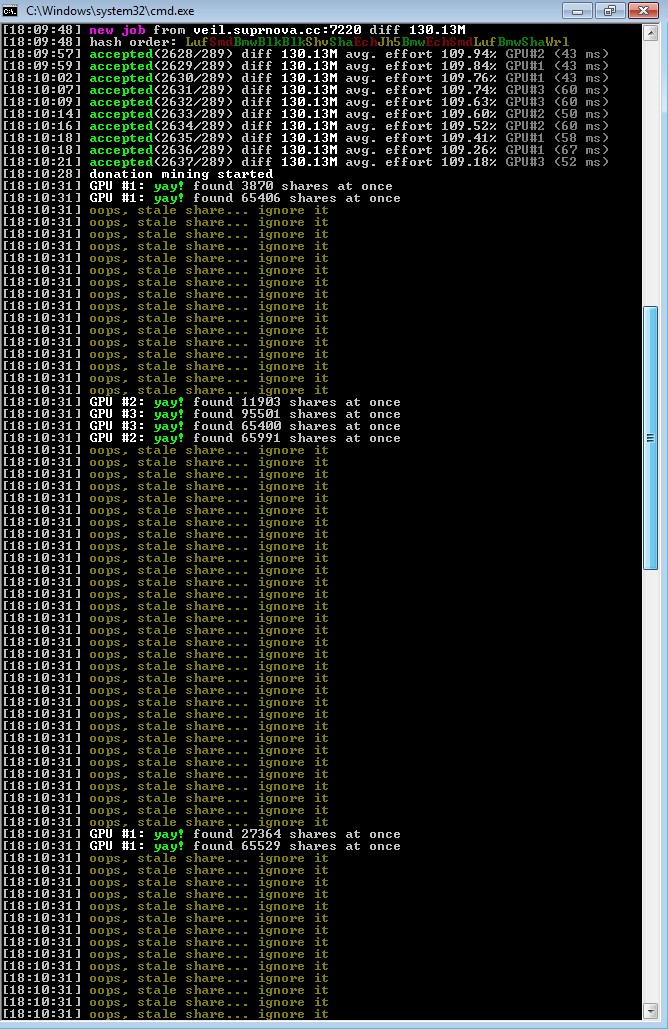Click 'found 65991 shares at once' line
Screen dimensions: 668x1029
click(201, 438)
